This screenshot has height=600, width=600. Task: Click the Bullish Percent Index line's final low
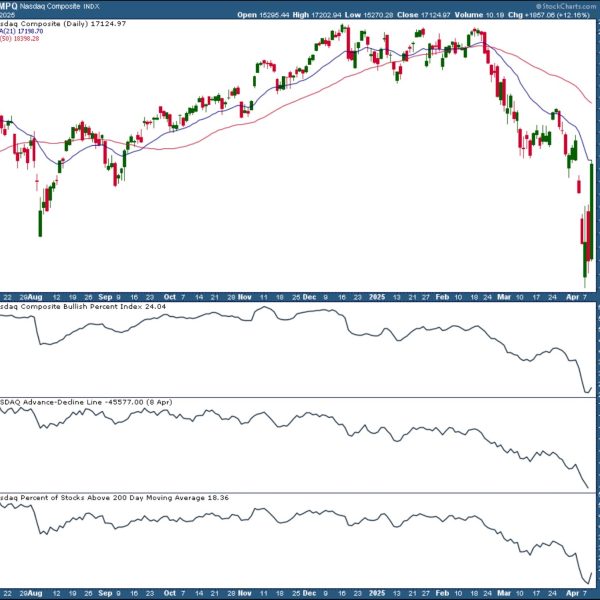point(586,391)
